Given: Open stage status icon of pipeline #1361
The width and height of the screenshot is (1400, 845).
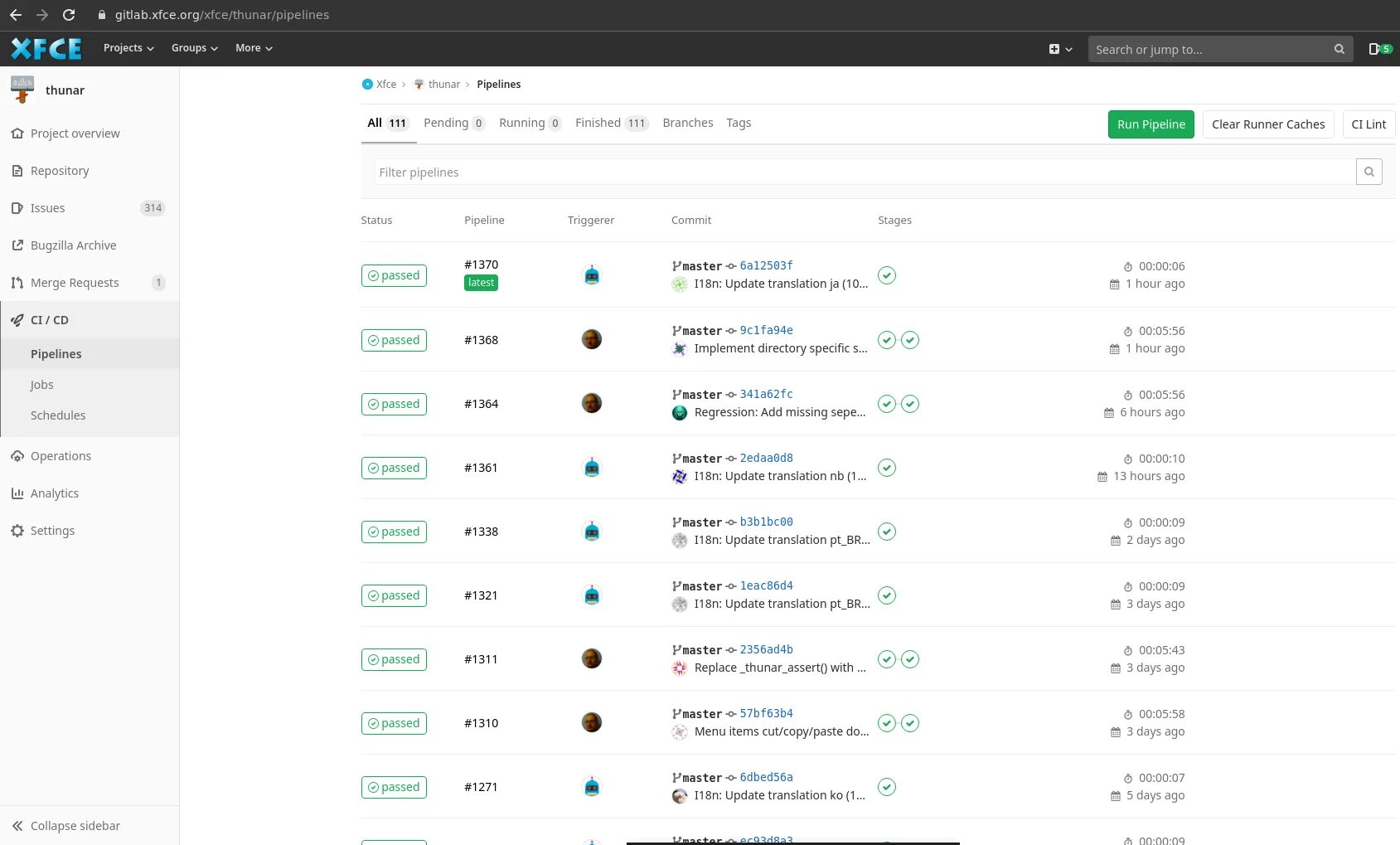Looking at the screenshot, I should point(887,468).
